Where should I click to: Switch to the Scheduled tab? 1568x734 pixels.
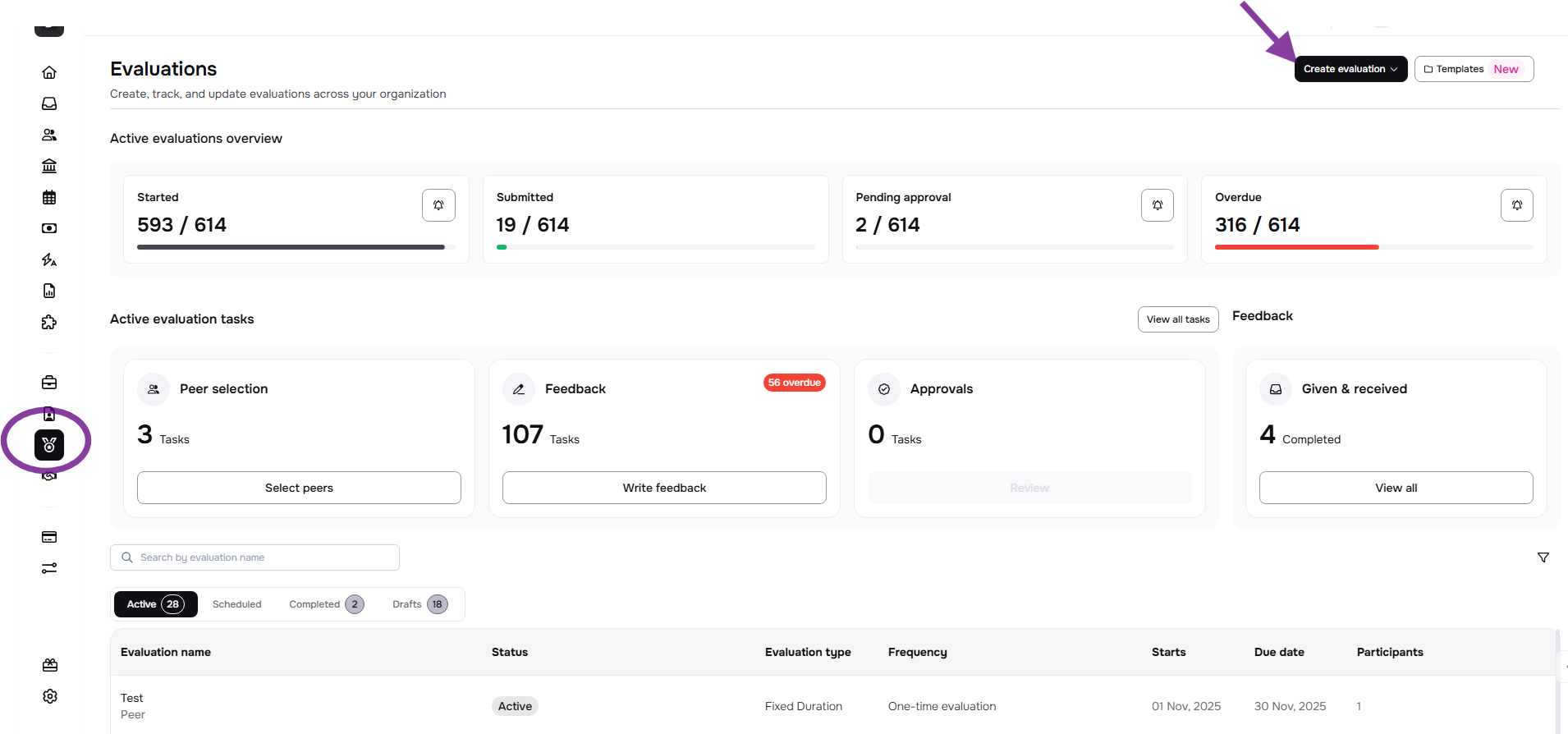coord(236,604)
